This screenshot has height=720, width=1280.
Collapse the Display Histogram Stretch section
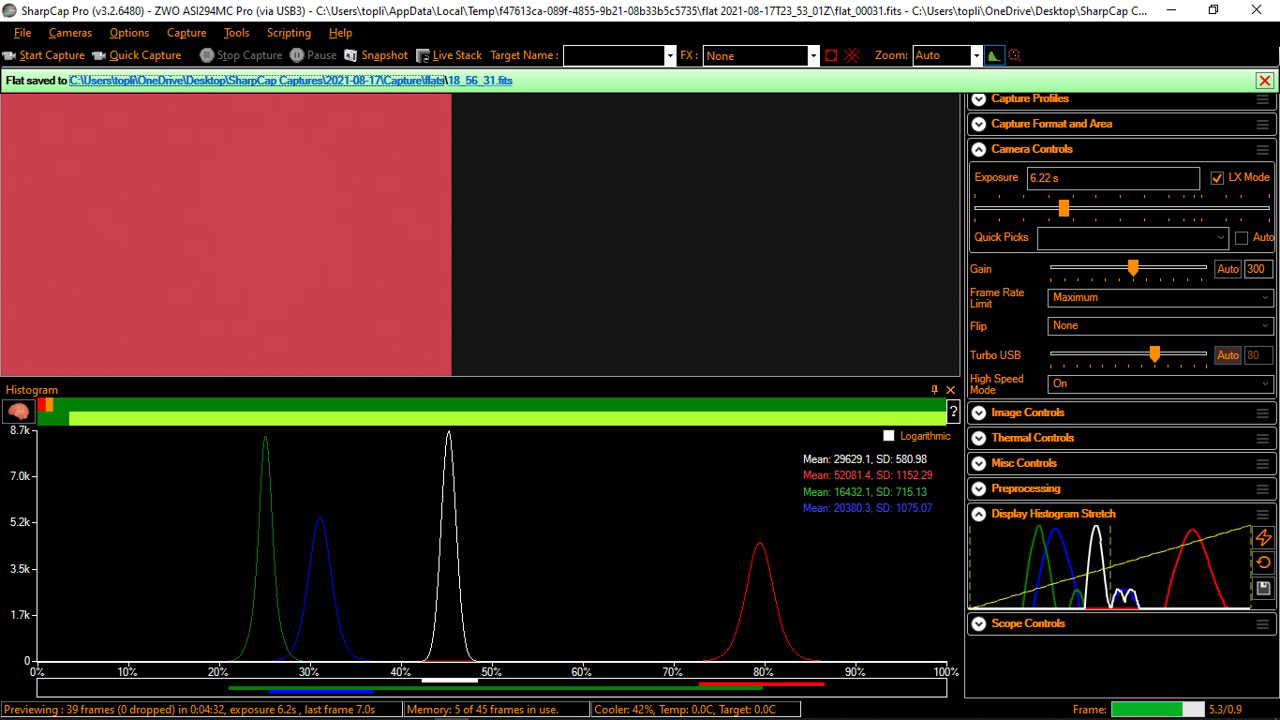[978, 514]
